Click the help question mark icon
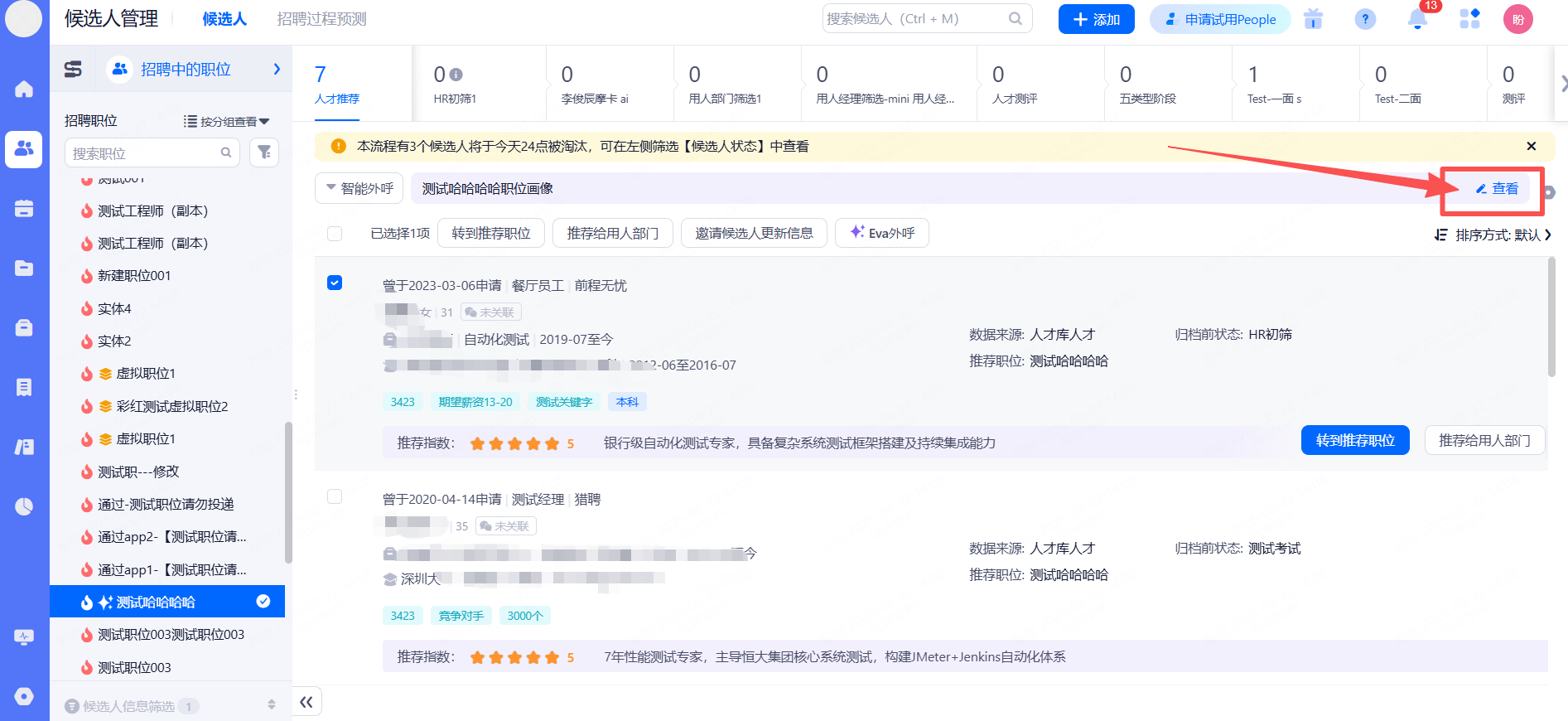1568x721 pixels. [x=1365, y=19]
